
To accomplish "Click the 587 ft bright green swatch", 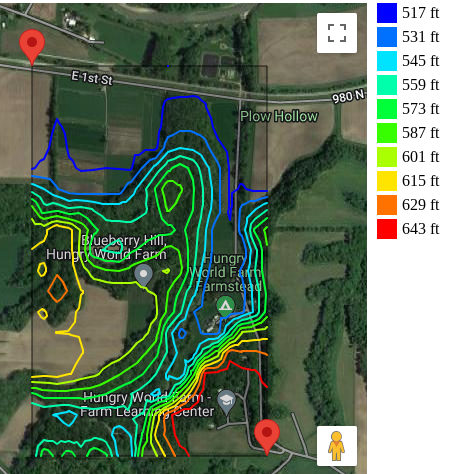I will (387, 133).
